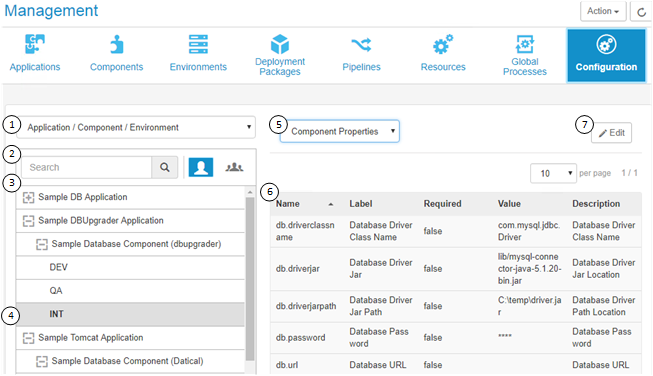Viewport: 653px width, 376px height.
Task: Click the Search input field
Action: pos(87,167)
